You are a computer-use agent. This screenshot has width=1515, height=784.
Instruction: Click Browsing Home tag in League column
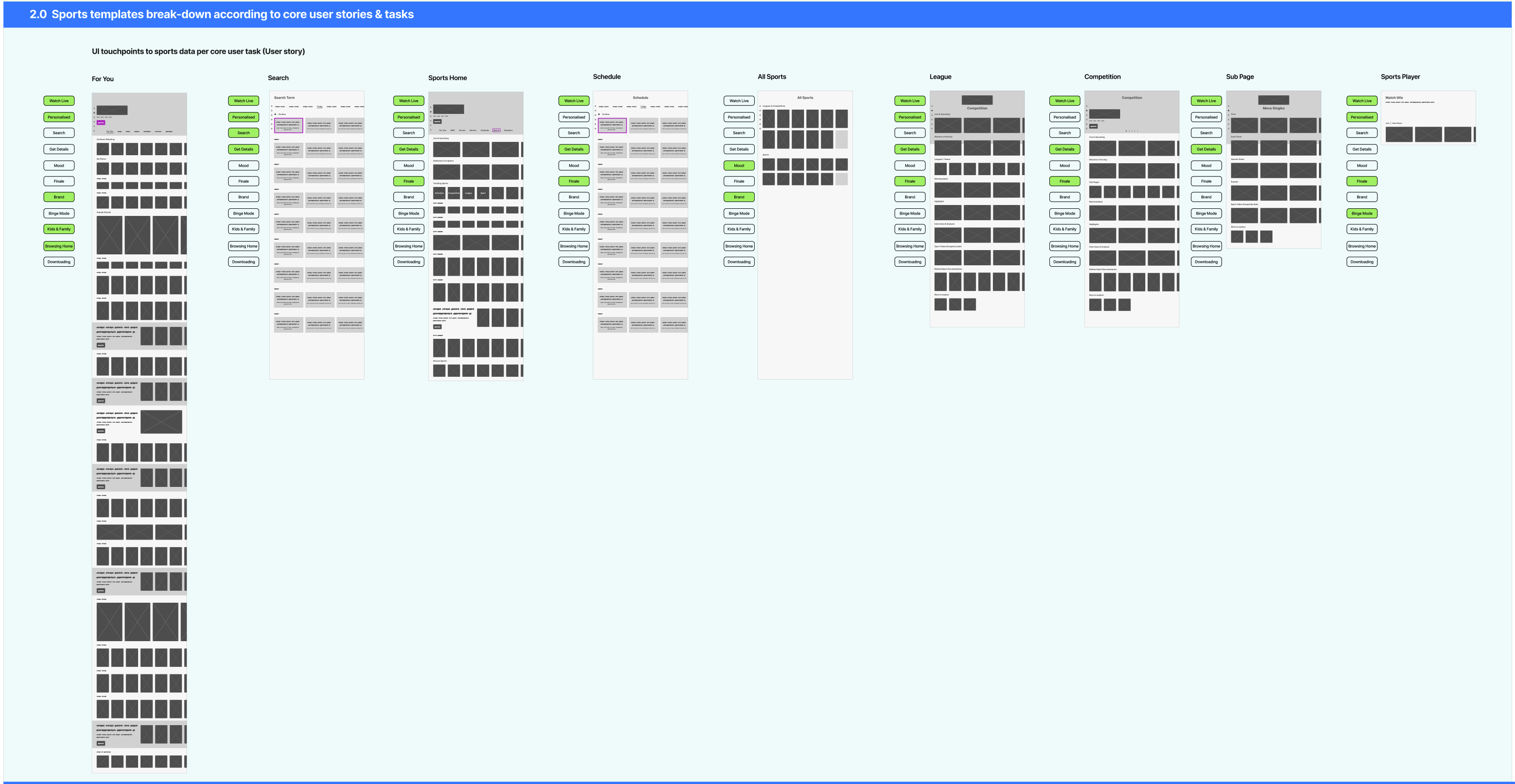click(910, 246)
